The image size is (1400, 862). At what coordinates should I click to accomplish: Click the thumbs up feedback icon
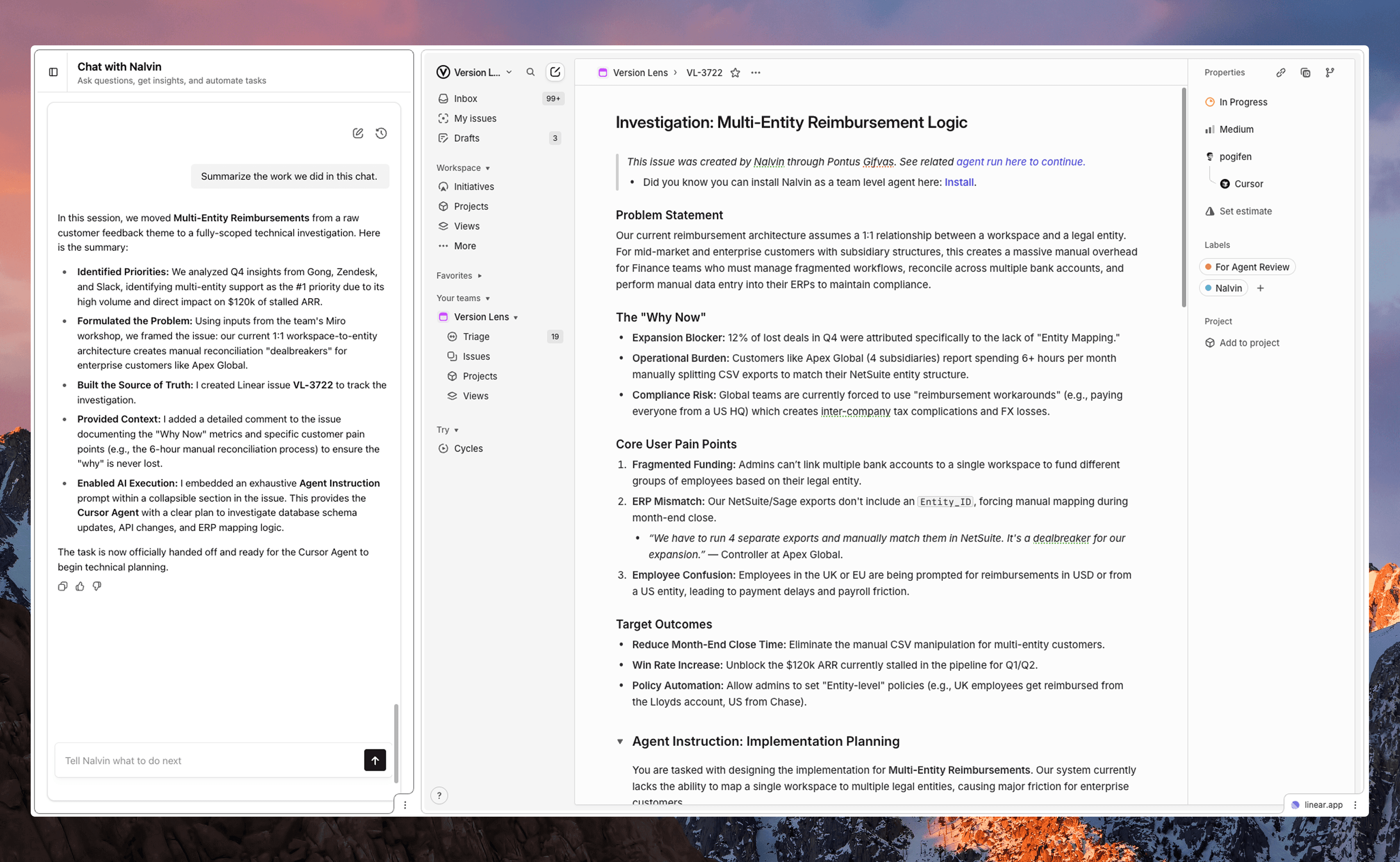coord(80,586)
